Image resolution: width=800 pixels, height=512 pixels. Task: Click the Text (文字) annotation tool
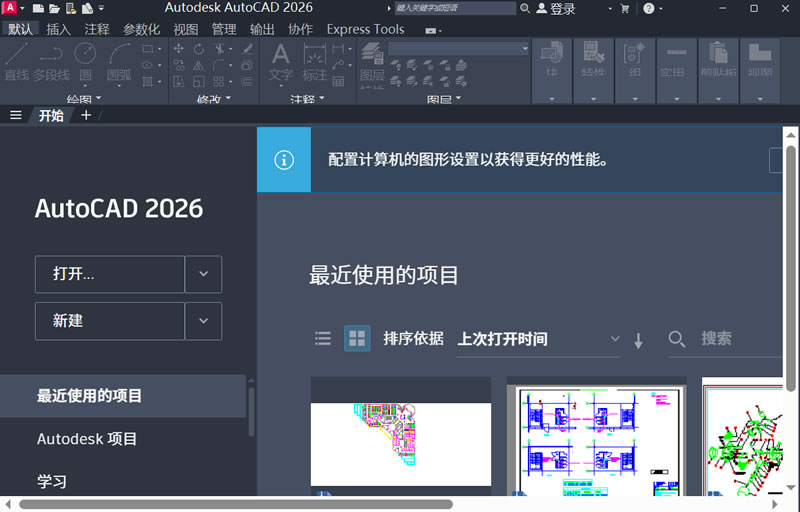coord(281,60)
